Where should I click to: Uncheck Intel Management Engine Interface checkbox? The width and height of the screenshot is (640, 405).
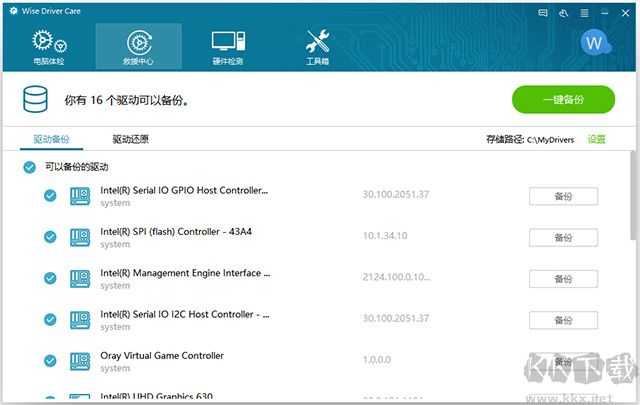click(50, 278)
